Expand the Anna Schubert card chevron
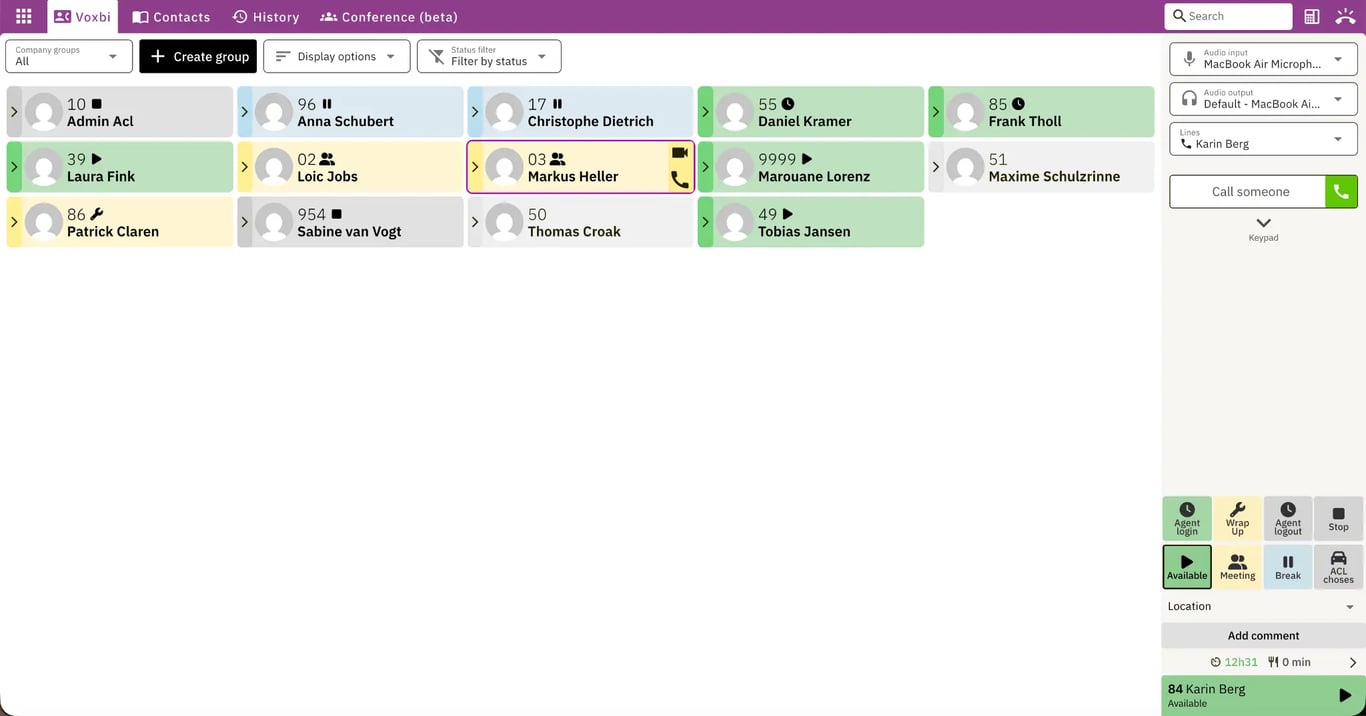The width and height of the screenshot is (1366, 716). (244, 112)
